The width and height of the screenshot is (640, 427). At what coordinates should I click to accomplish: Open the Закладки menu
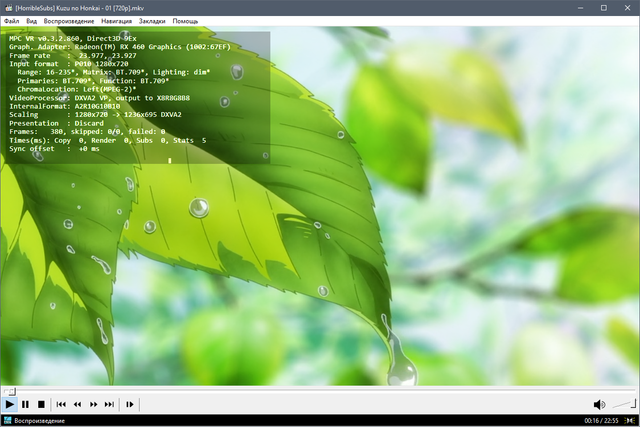152,21
